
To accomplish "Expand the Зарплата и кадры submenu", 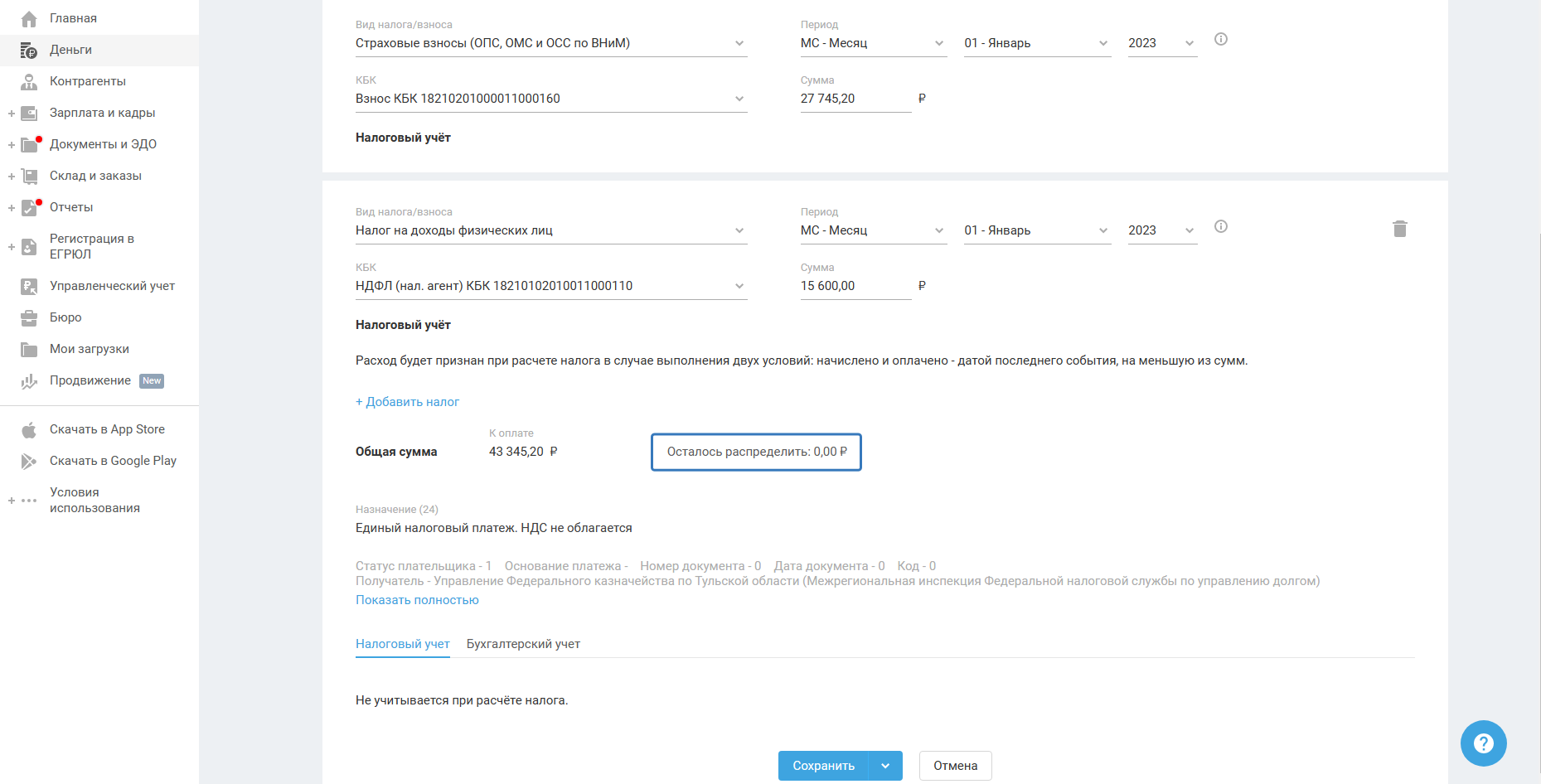I will (x=12, y=114).
